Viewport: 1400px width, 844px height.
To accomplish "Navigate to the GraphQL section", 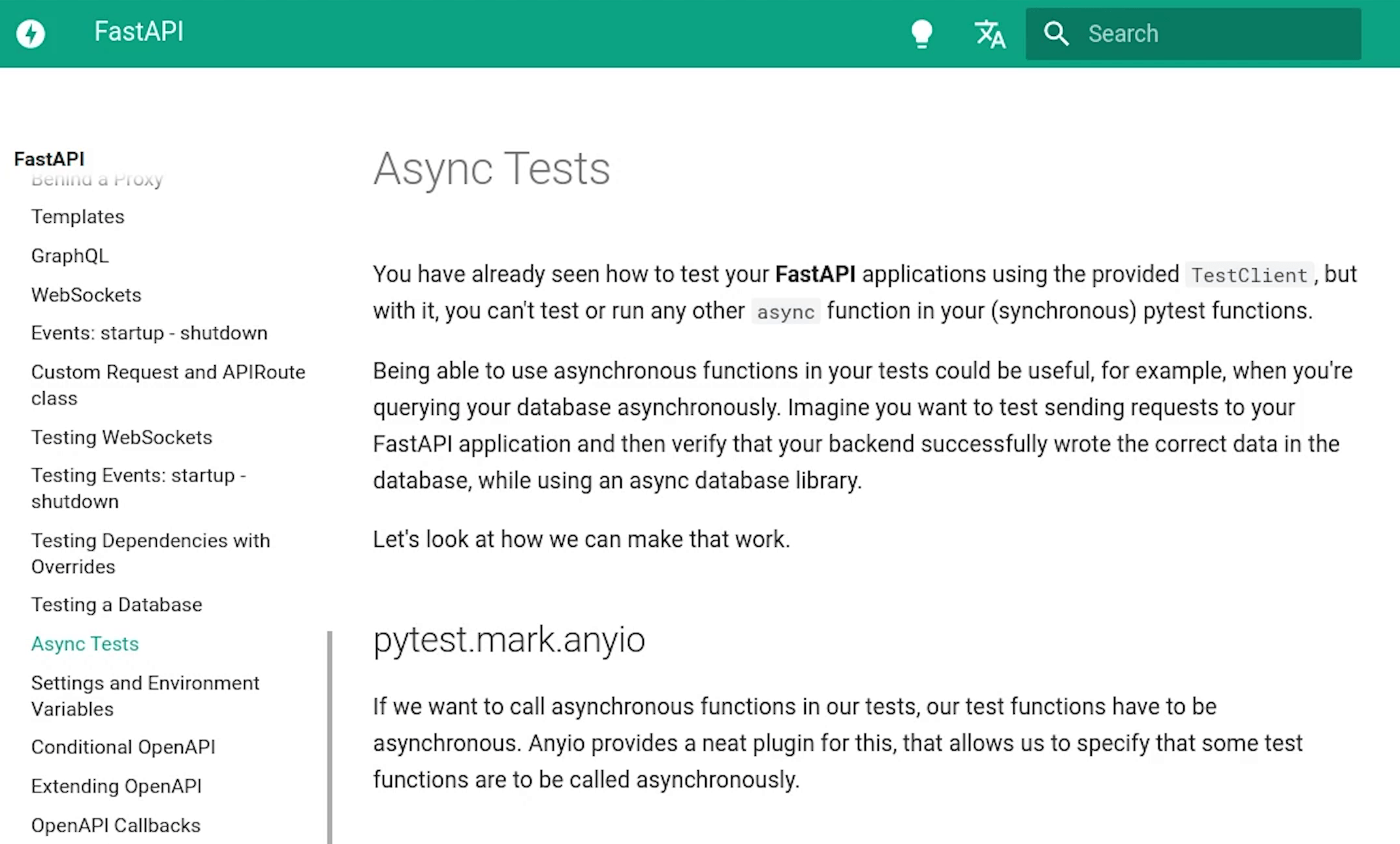I will [x=70, y=255].
